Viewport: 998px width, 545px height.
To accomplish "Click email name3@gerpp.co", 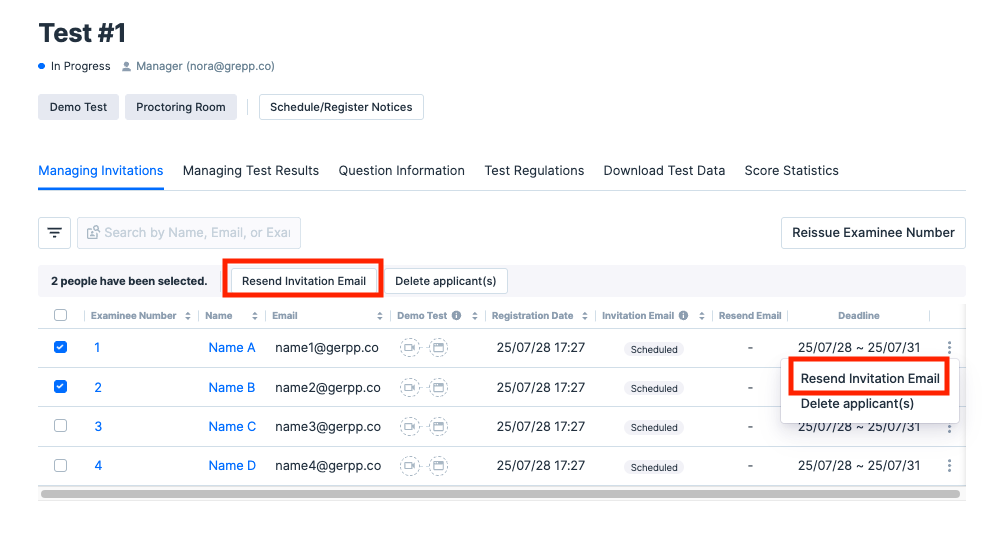I will tap(328, 427).
